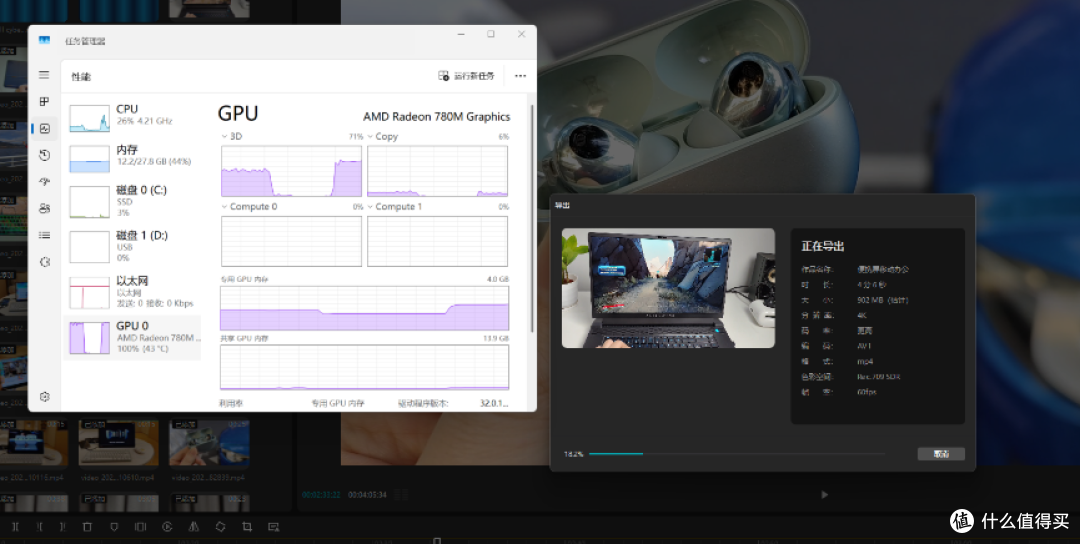The image size is (1080, 544).
Task: Click timecode 00:04:05:34 under preview
Action: coord(367,494)
